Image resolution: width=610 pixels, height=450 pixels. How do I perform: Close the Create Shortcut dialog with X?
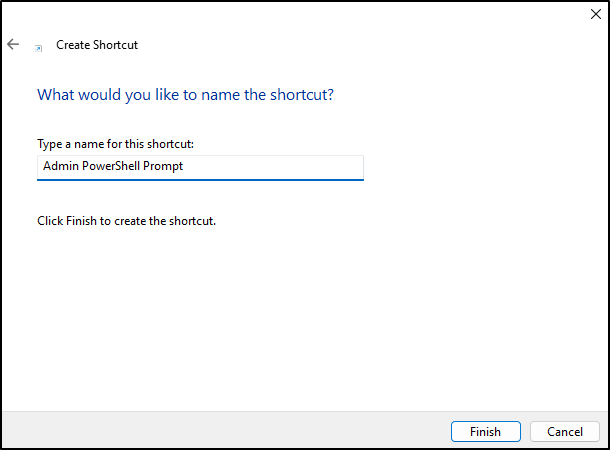595,14
